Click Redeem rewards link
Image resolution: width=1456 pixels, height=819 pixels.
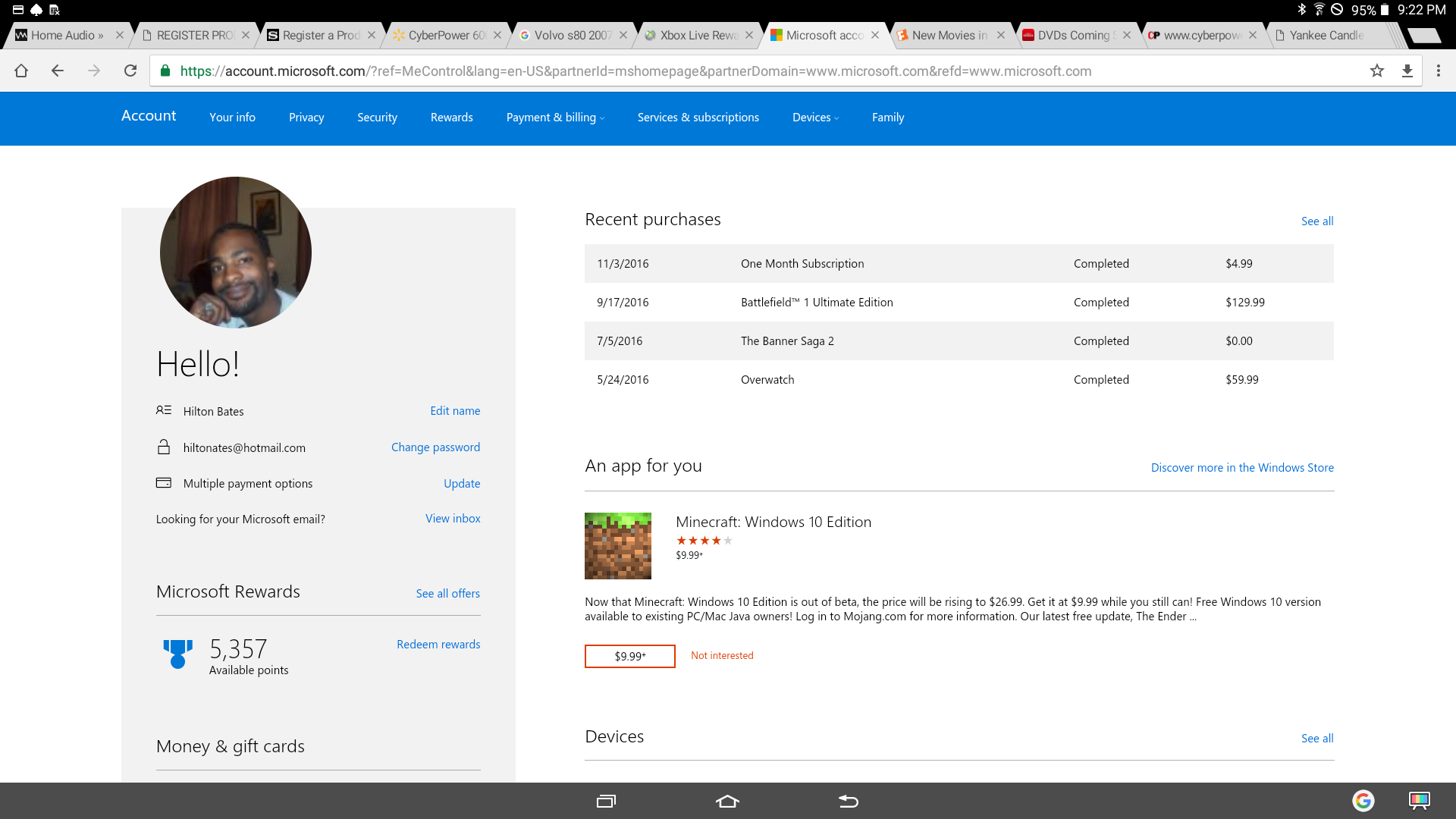point(437,643)
